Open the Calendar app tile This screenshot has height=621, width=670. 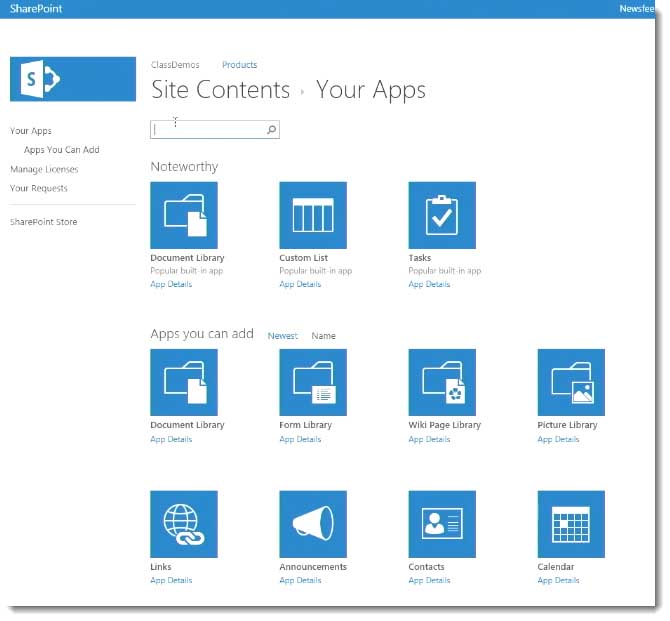pyautogui.click(x=571, y=524)
